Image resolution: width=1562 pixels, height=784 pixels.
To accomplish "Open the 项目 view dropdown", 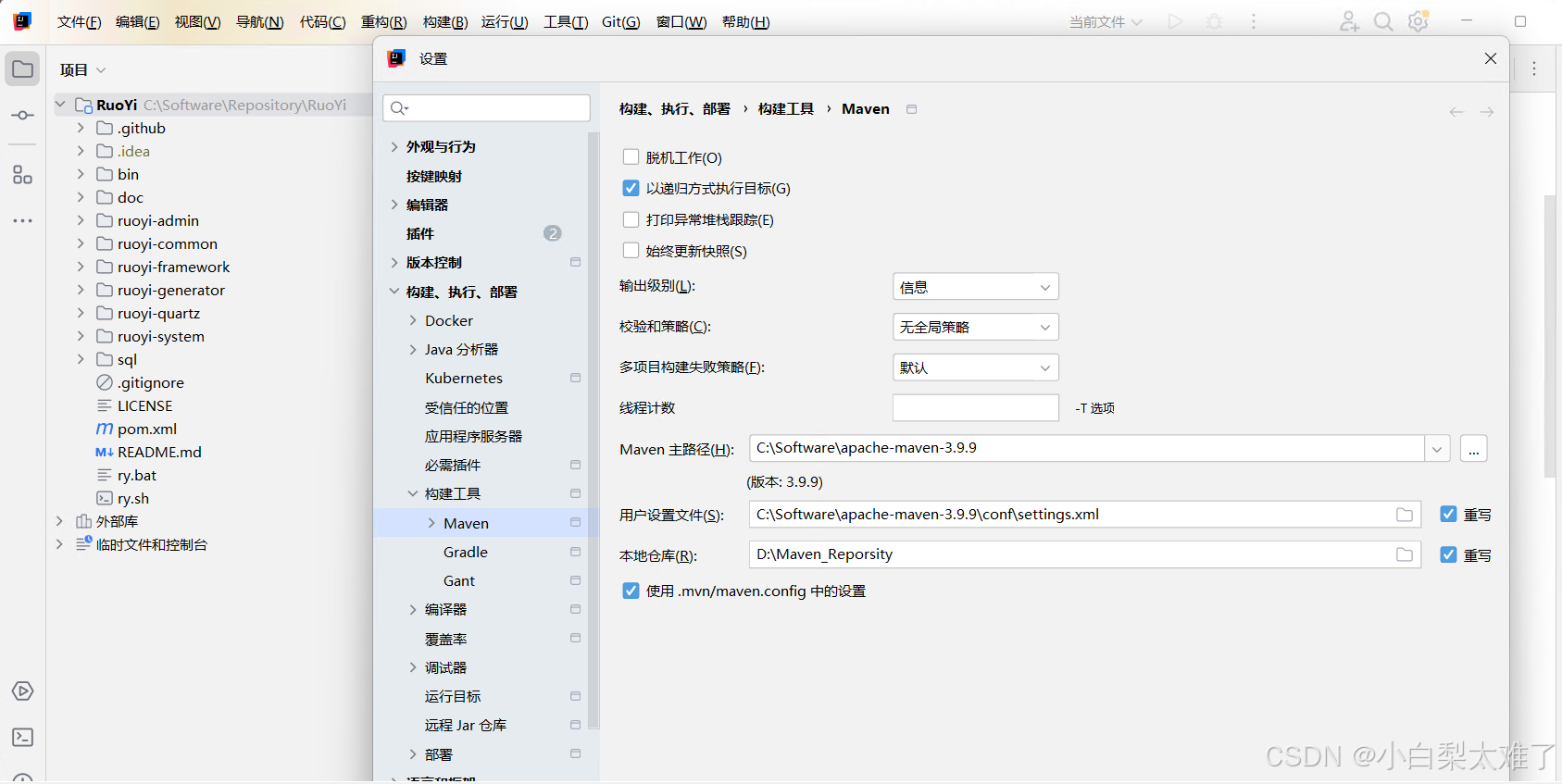I will pos(82,69).
